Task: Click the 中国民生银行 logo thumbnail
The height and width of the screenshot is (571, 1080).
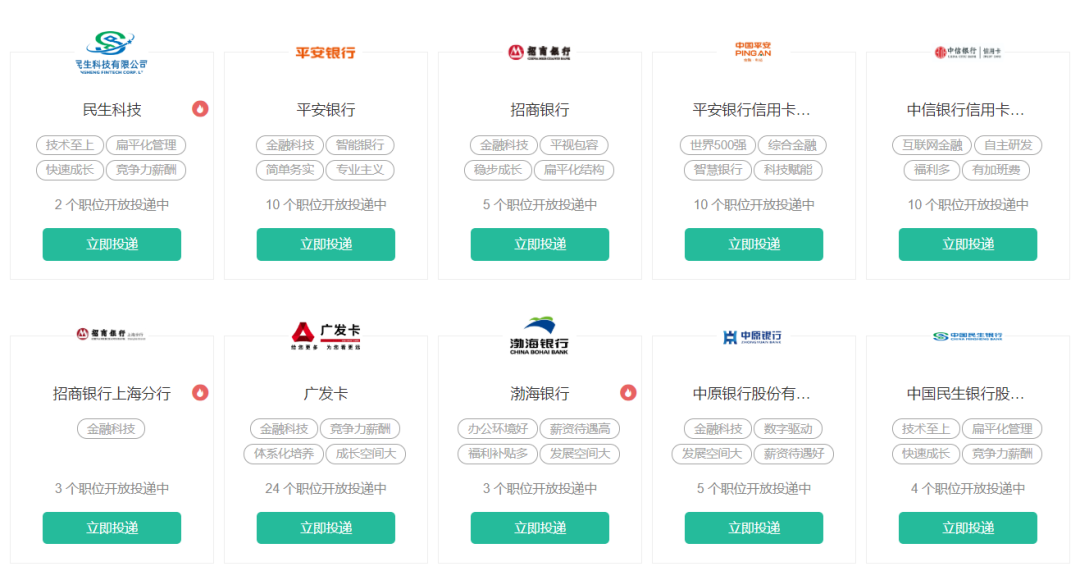Action: 967,337
